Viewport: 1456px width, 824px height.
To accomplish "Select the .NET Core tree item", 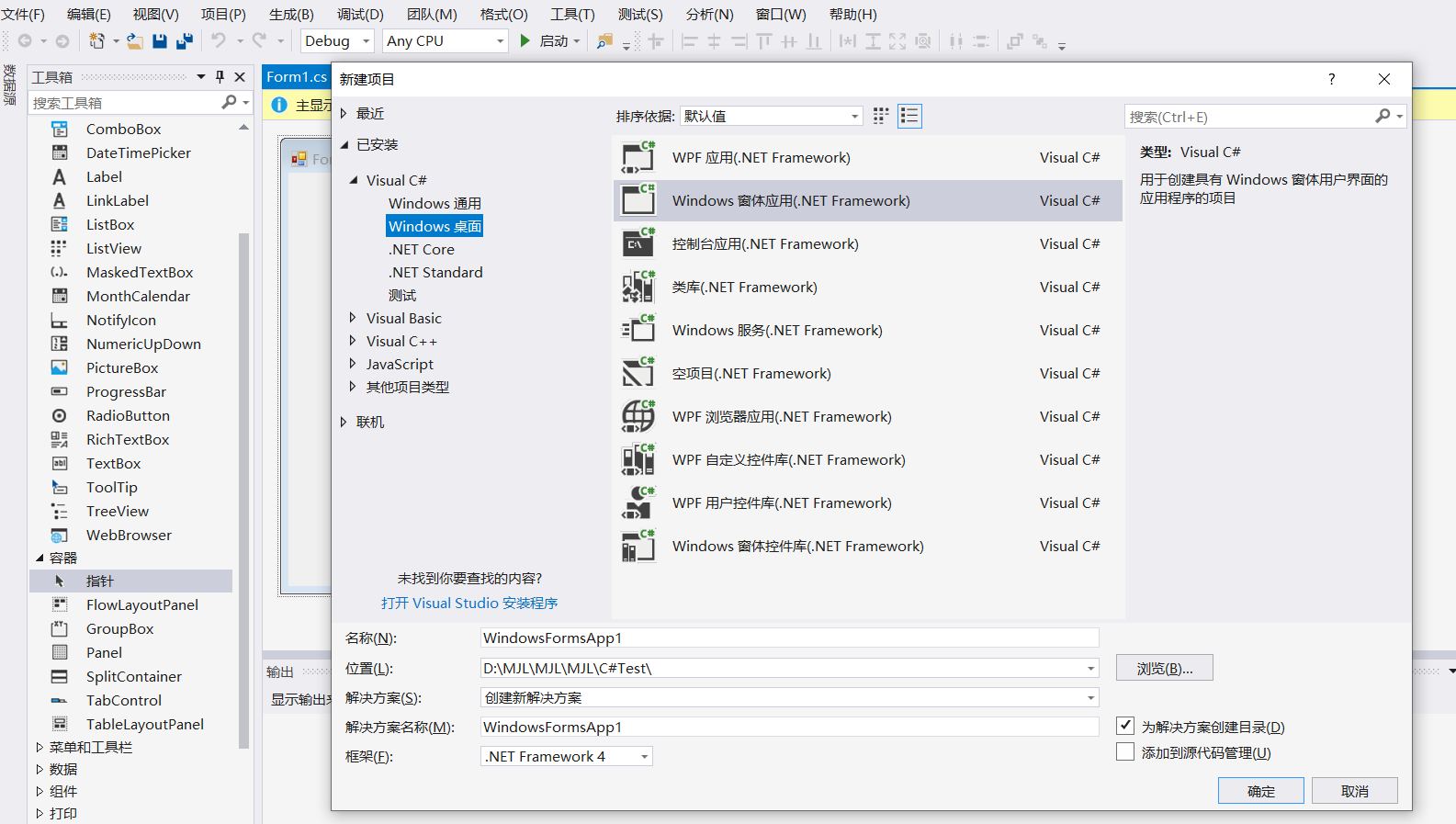I will click(421, 249).
